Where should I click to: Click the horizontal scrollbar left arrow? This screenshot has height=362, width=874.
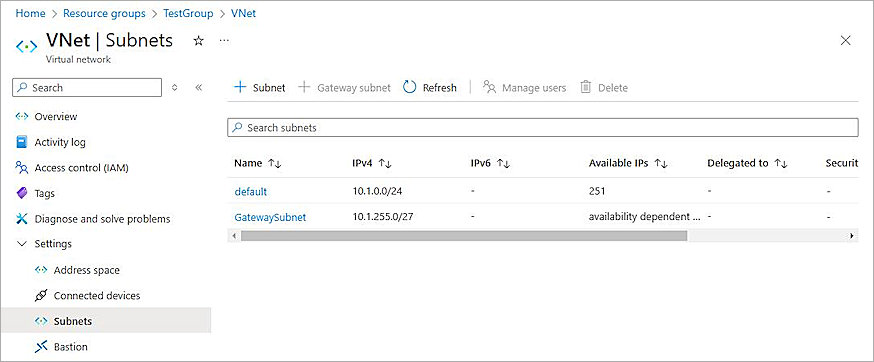pyautogui.click(x=234, y=236)
